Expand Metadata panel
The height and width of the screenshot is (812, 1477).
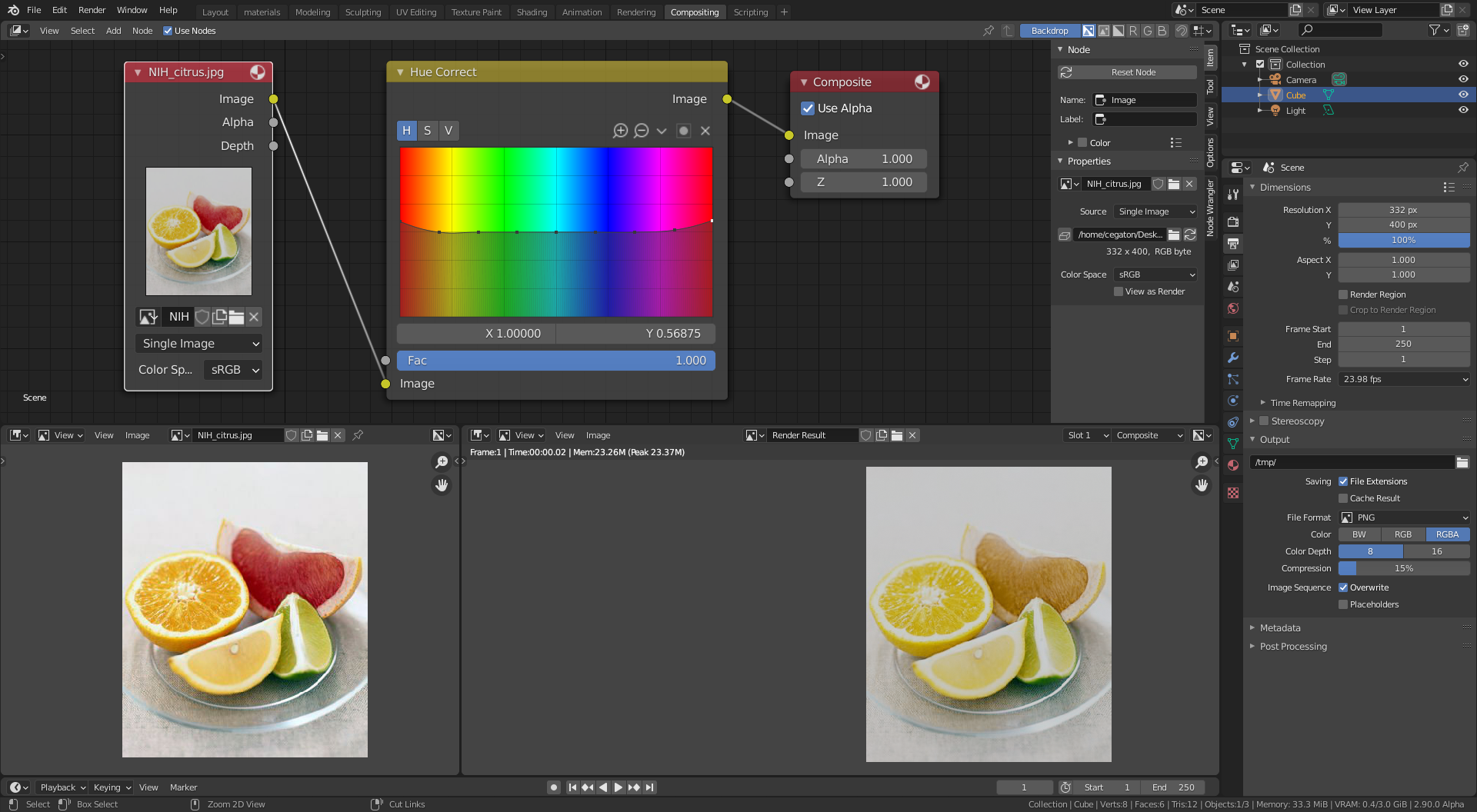pos(1280,628)
